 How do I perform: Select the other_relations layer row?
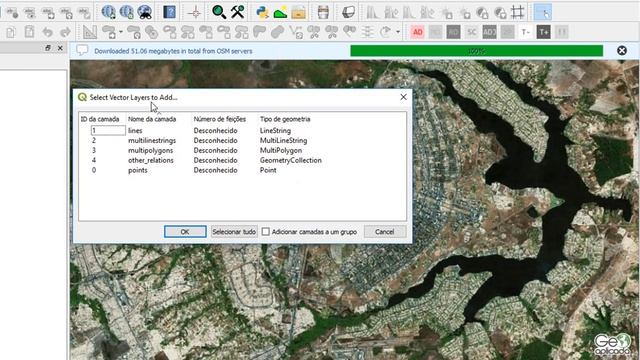[x=242, y=160]
